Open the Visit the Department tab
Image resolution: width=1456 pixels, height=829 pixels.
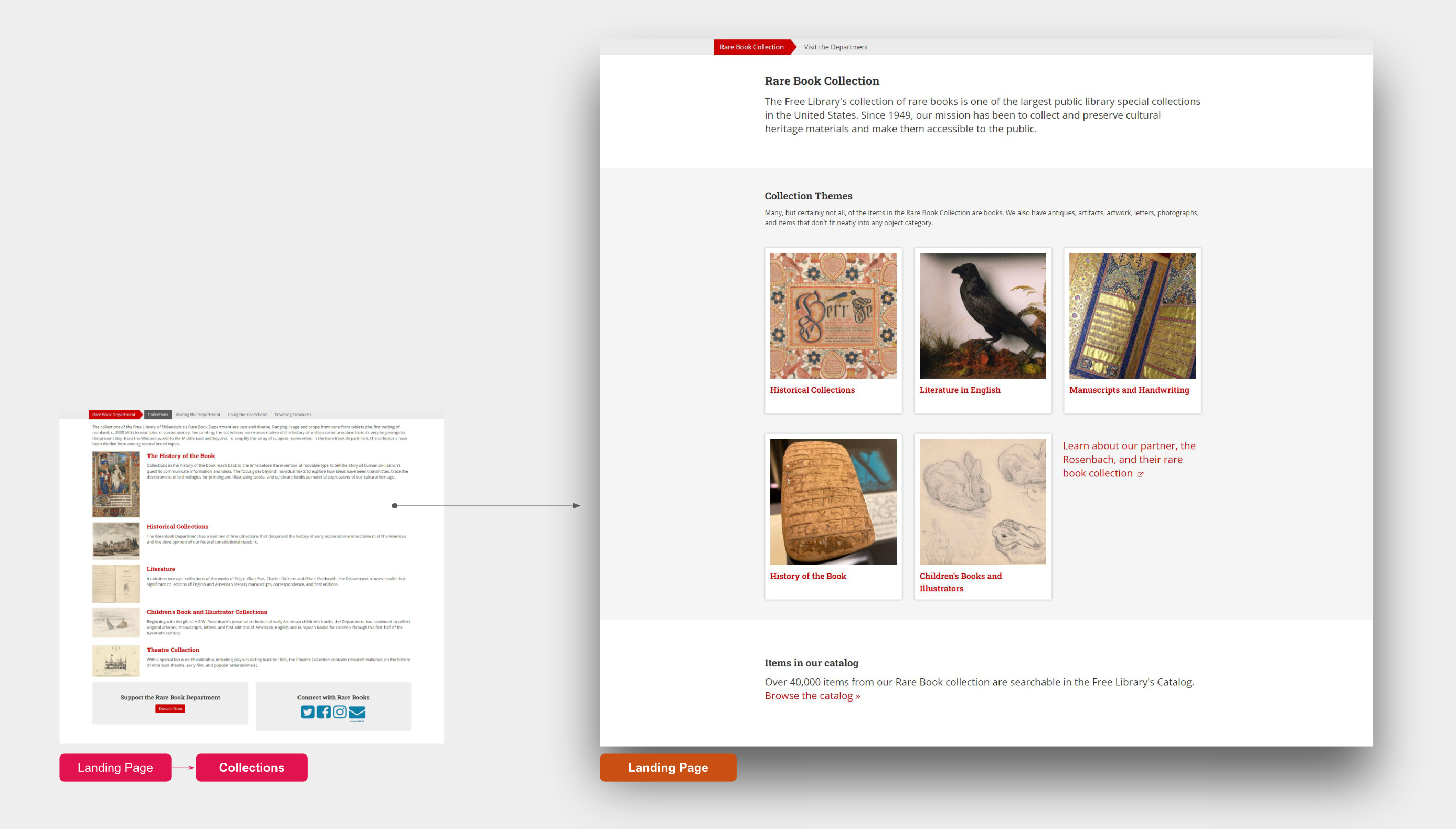[836, 47]
